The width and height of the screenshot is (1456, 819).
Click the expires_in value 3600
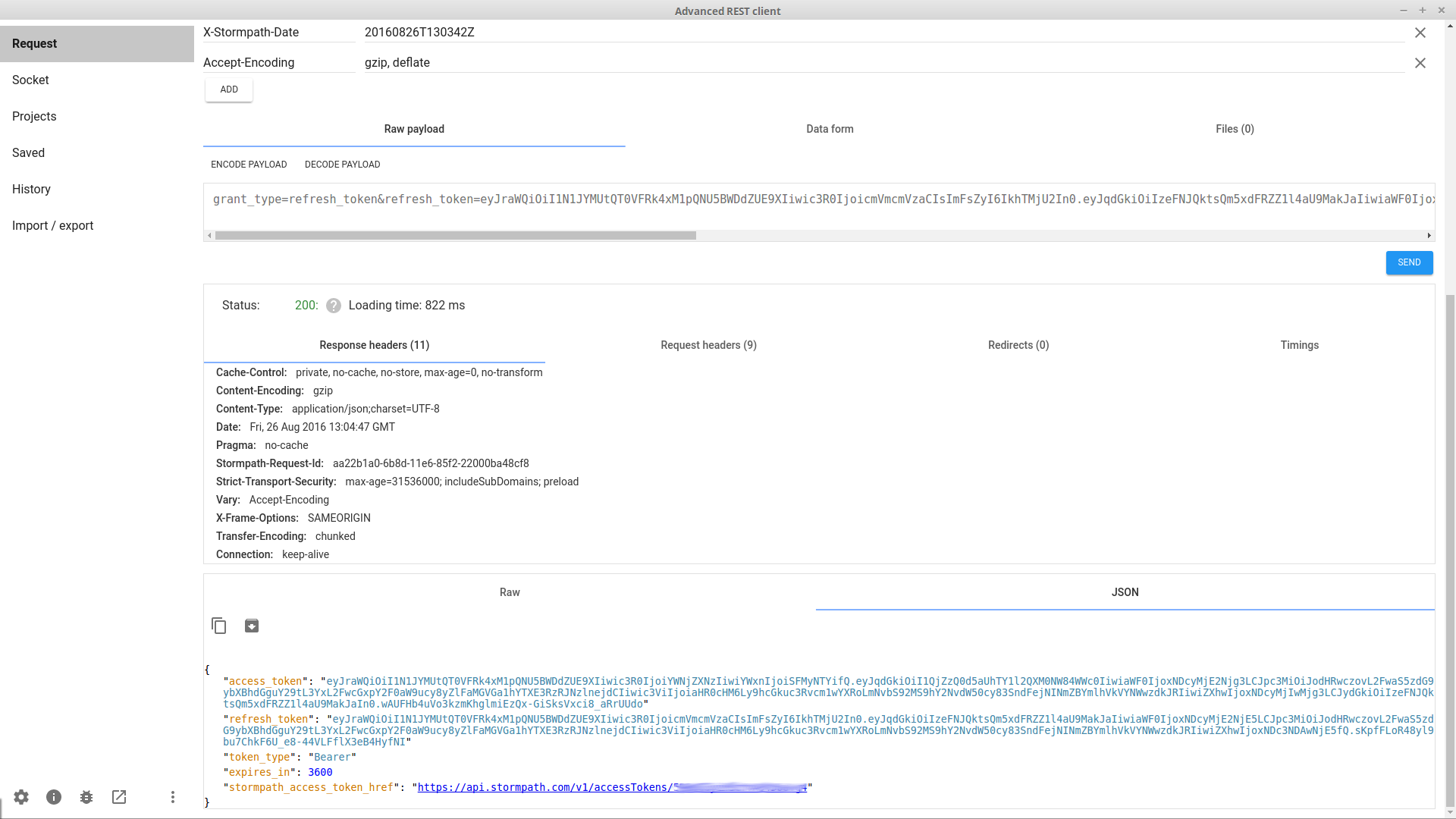tap(320, 772)
